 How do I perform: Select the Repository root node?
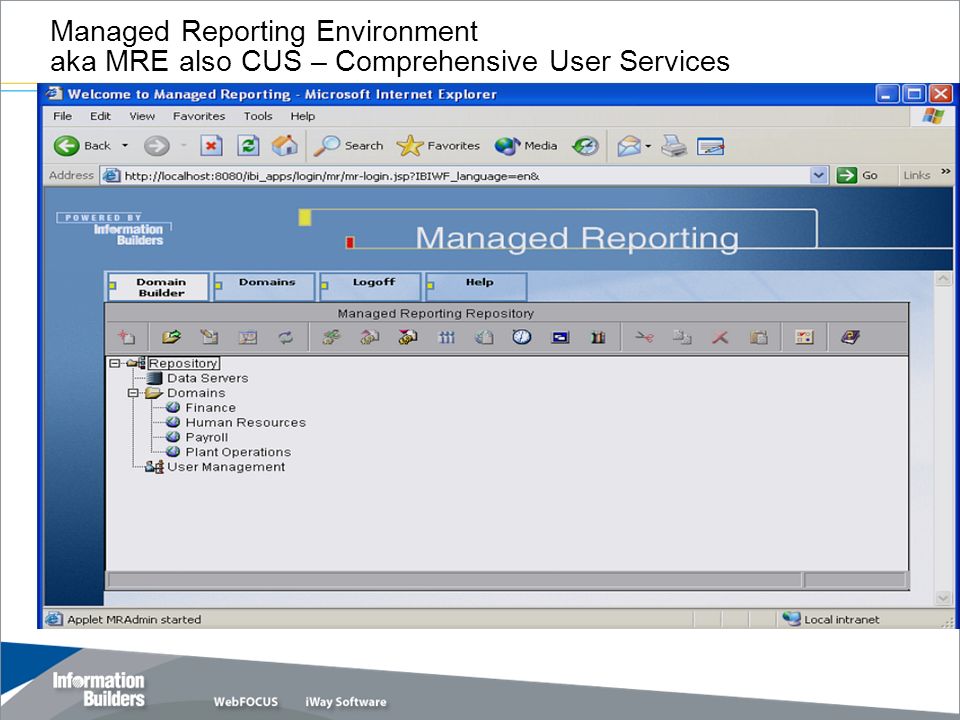(183, 363)
